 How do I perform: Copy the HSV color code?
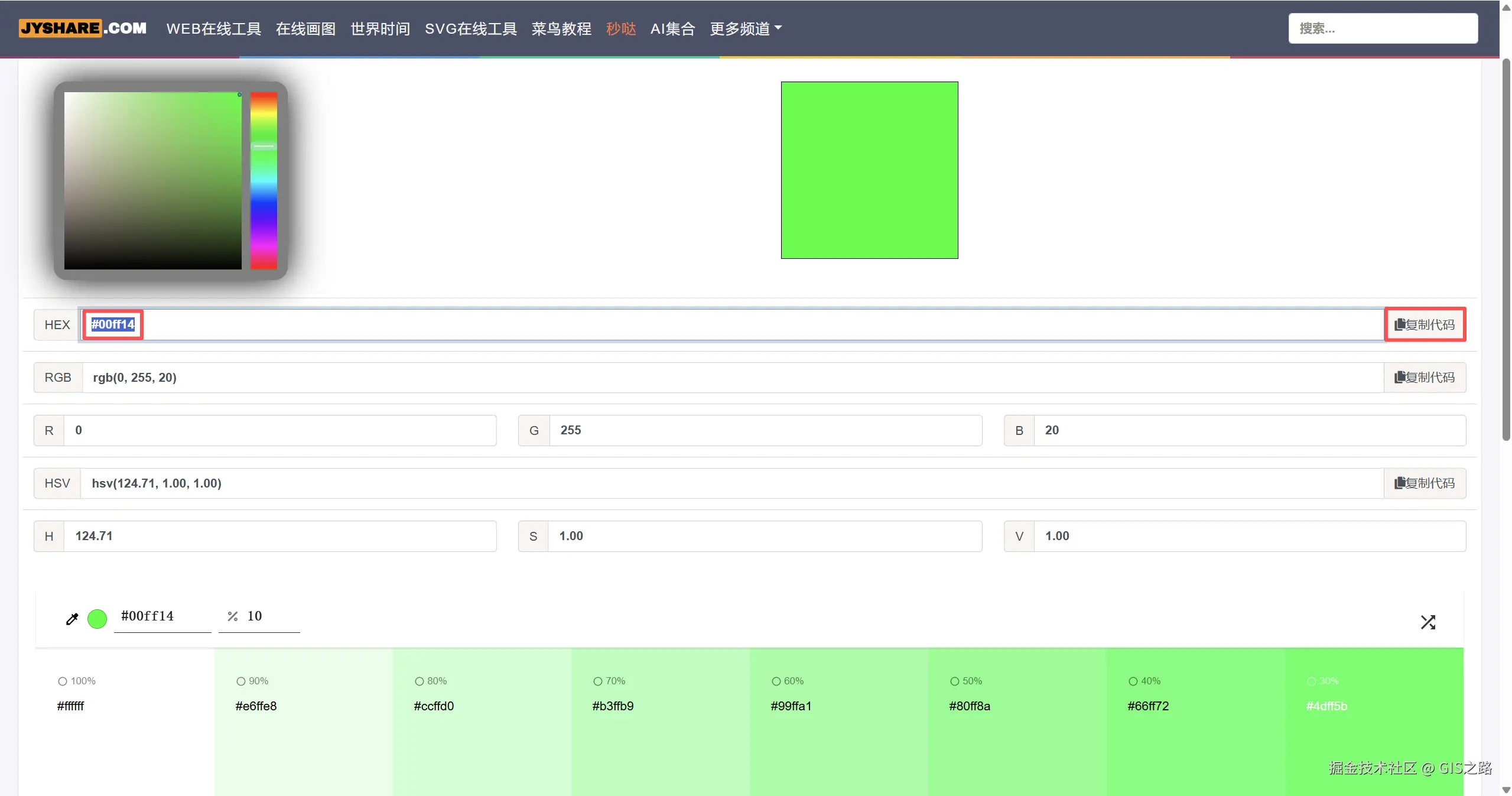pos(1425,483)
